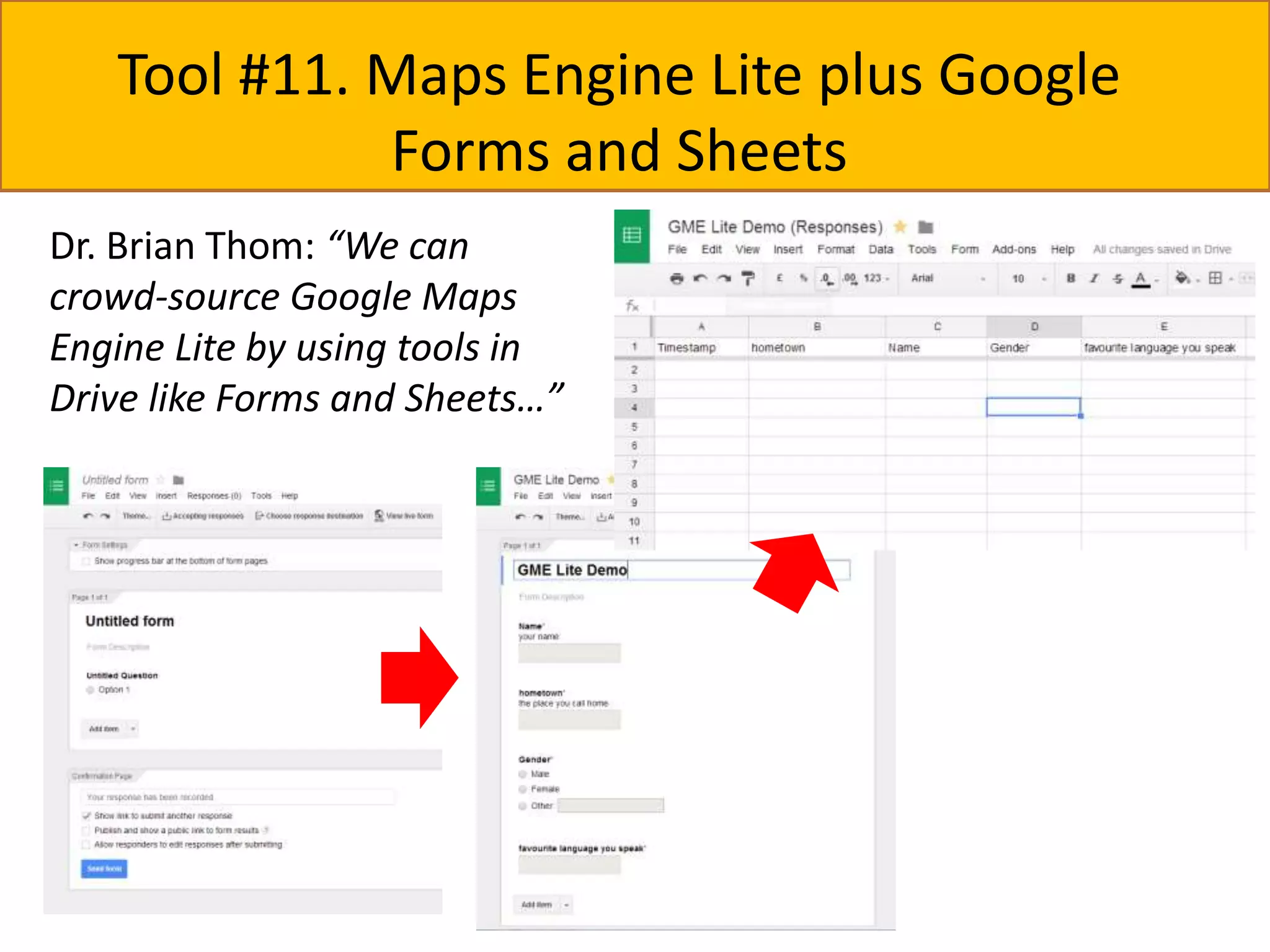The height and width of the screenshot is (952, 1270).
Task: Select column D header in Sheets
Action: (x=1034, y=327)
